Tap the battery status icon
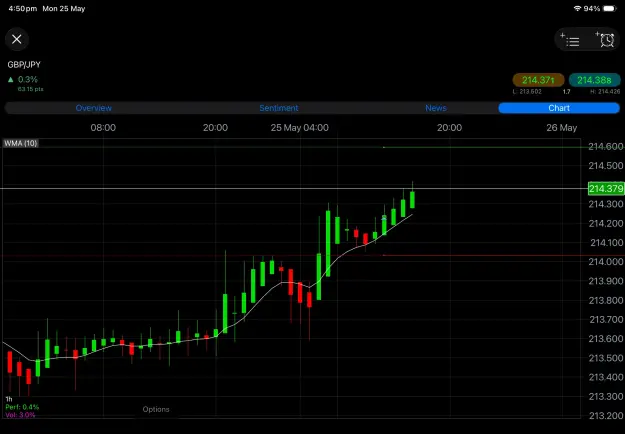Image resolution: width=625 pixels, height=434 pixels. point(610,8)
